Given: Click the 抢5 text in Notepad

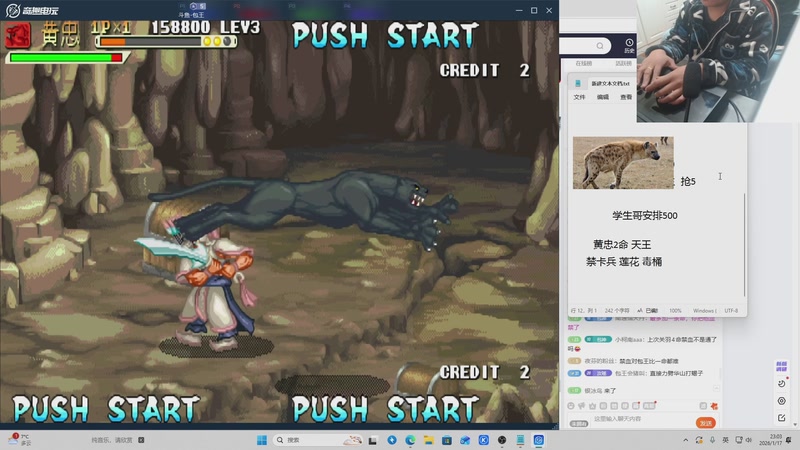Looking at the screenshot, I should click(688, 182).
